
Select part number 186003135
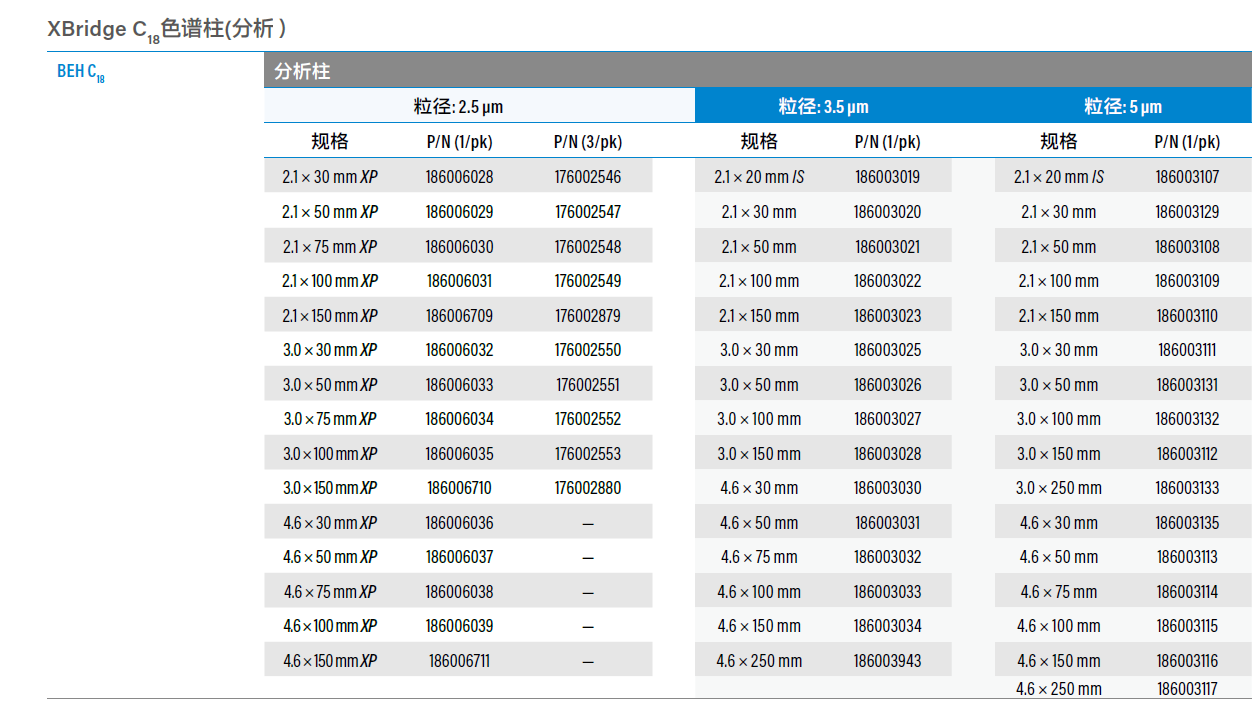tap(1187, 523)
